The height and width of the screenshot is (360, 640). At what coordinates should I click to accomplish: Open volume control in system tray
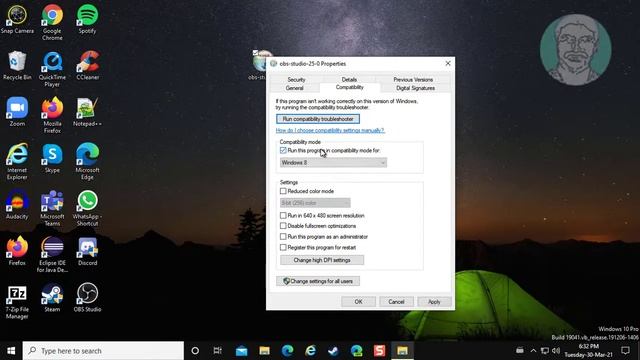[x=556, y=351]
